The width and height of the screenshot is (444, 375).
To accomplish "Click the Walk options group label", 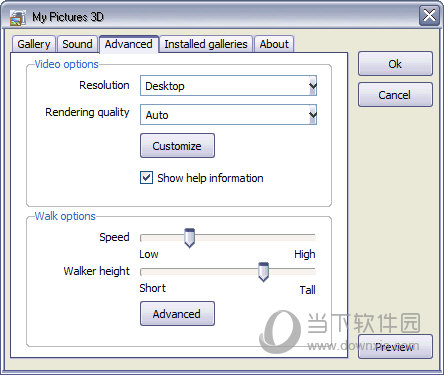I will click(x=65, y=216).
